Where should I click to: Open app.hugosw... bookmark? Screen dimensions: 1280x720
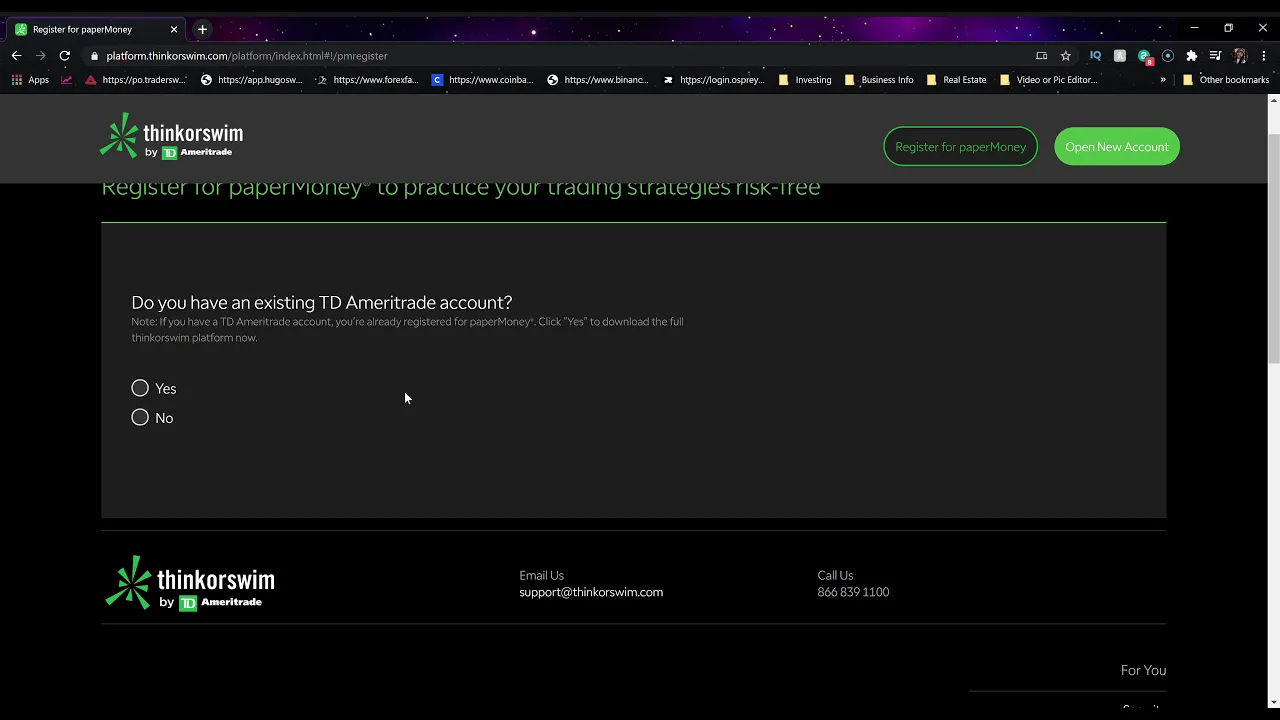251,80
